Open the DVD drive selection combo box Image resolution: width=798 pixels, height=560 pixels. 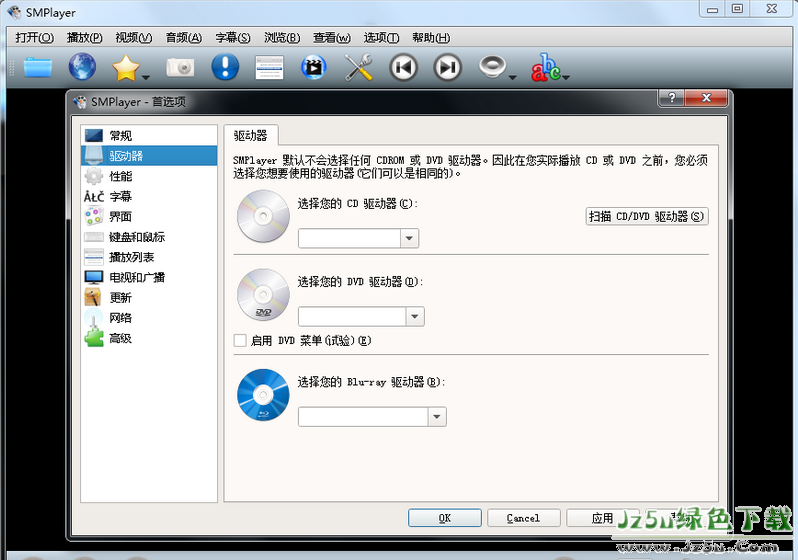click(x=361, y=317)
